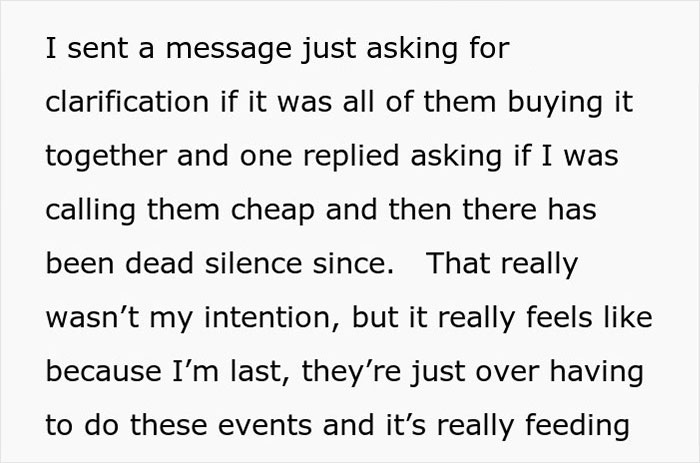Click the word "message" in the first line
Viewport: 700px width, 463px height.
click(229, 50)
